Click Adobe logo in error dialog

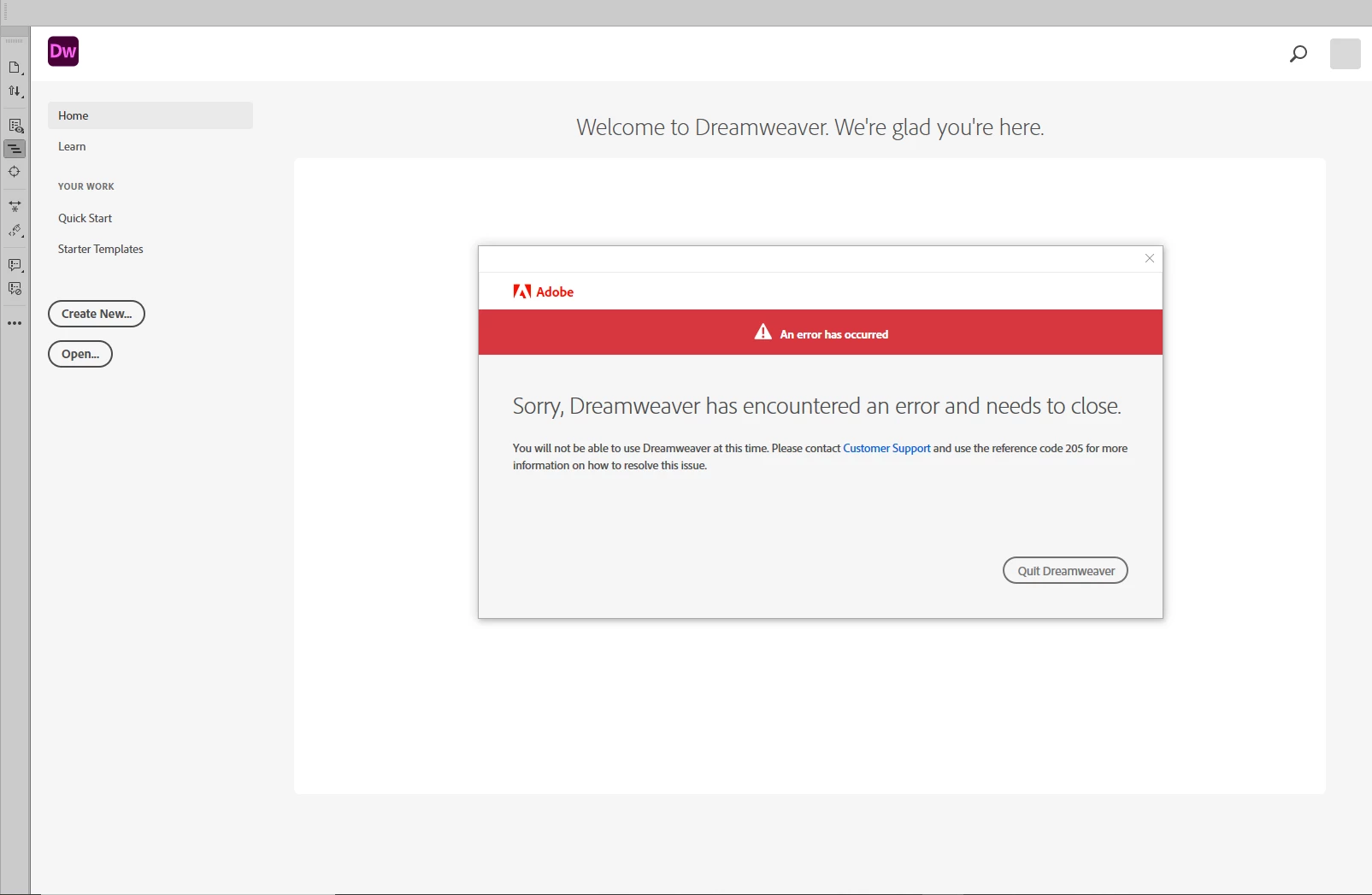[x=544, y=291]
